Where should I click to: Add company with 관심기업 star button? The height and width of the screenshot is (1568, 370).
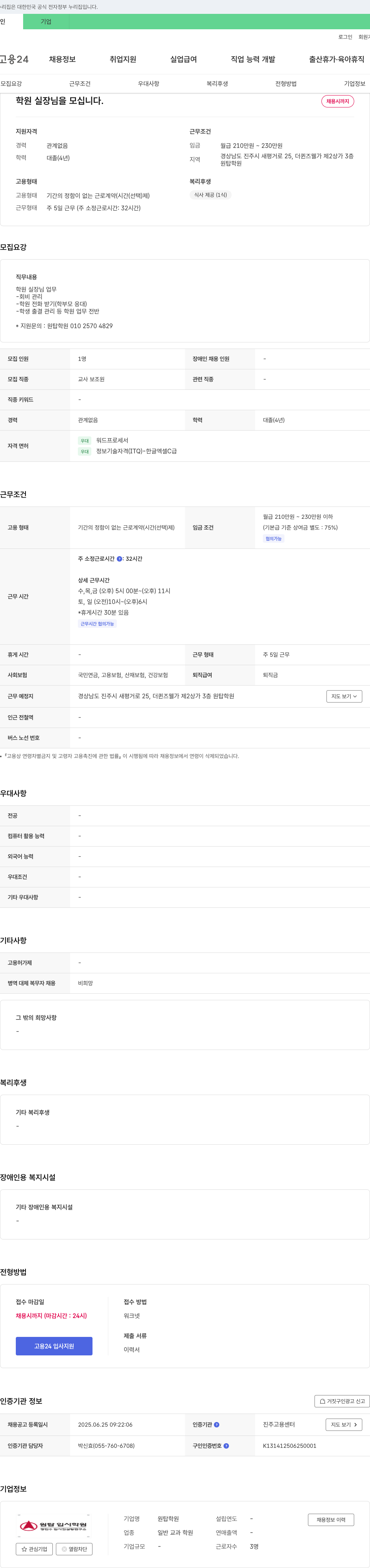pyautogui.click(x=34, y=1549)
